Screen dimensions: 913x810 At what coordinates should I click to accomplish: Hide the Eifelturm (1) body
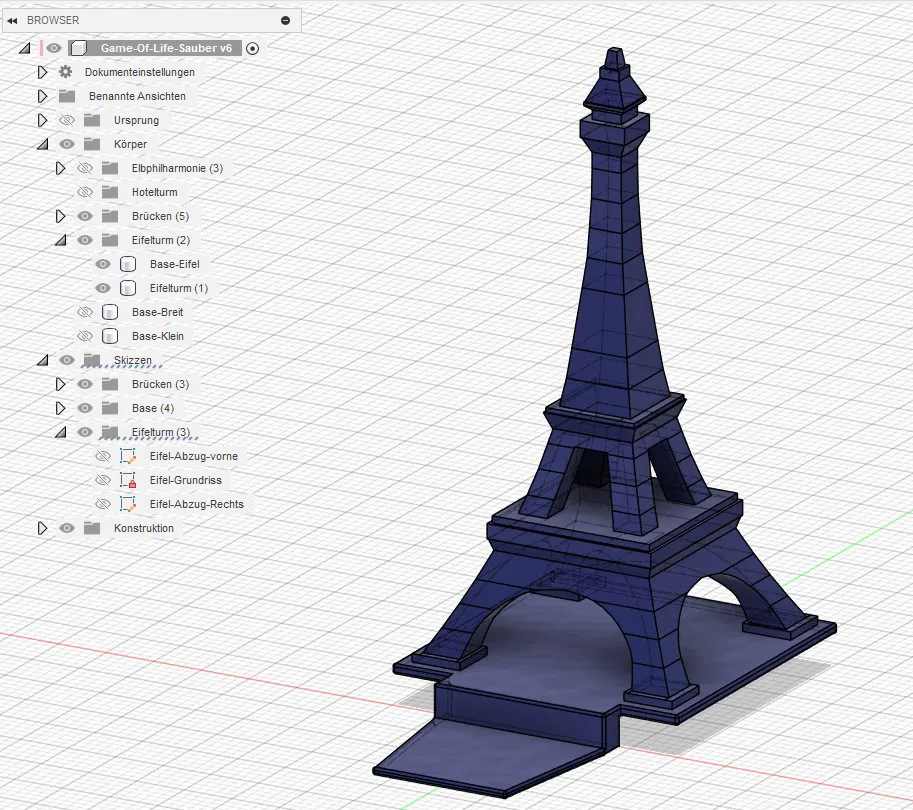click(x=103, y=288)
